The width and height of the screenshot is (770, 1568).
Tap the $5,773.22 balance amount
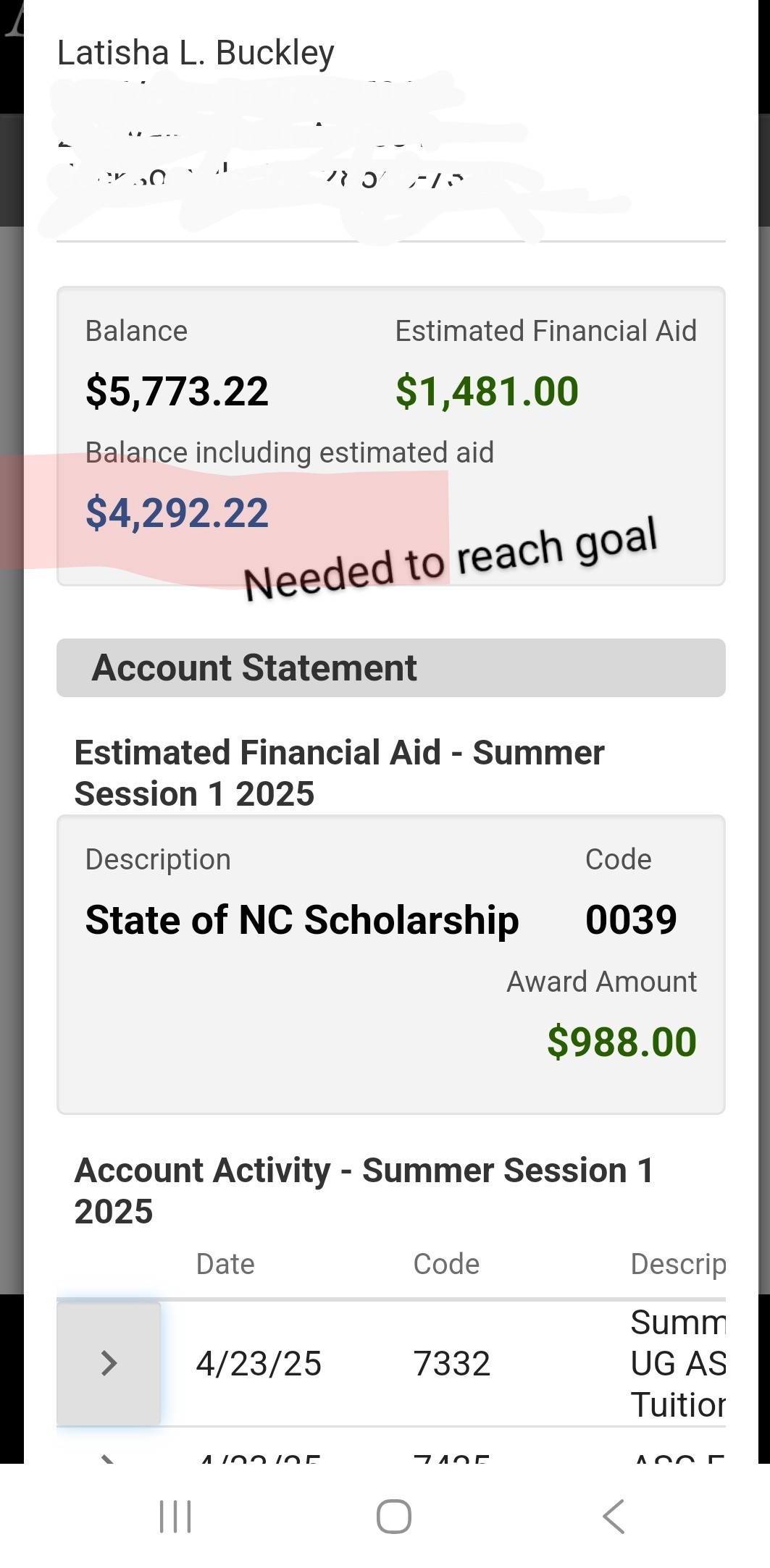click(x=177, y=392)
